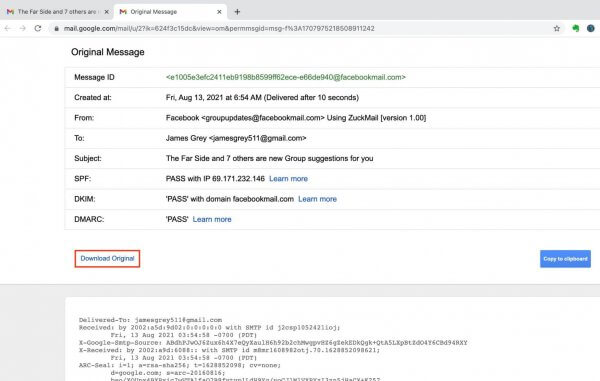Viewport: 600px width, 381px height.
Task: Click the 'Received: by 2002:a5d' header line
Action: pyautogui.click(x=209, y=327)
